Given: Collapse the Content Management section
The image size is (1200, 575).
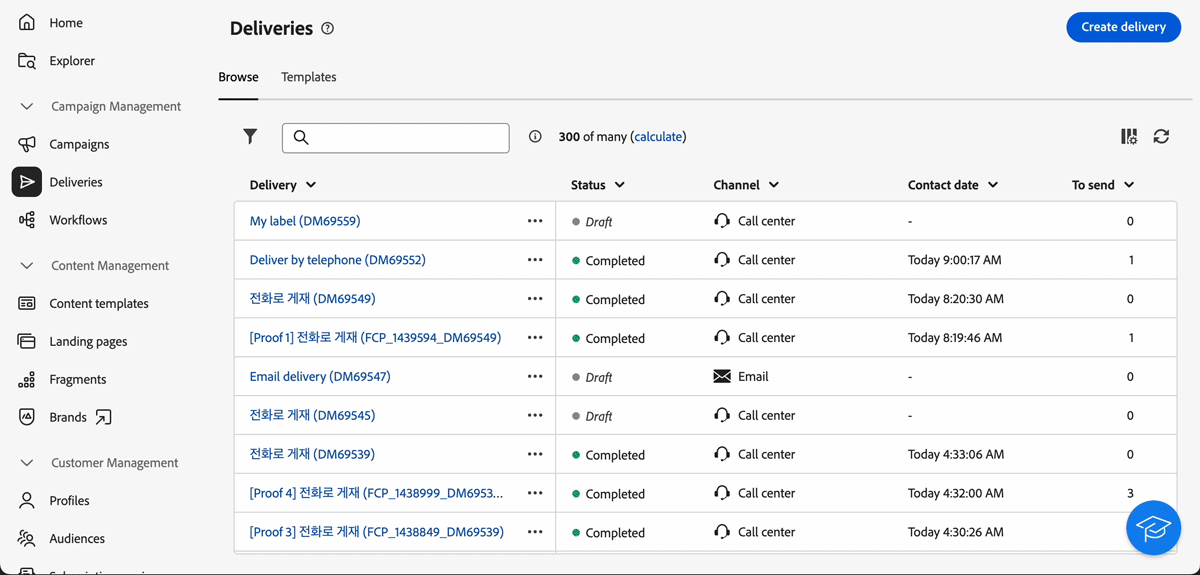Looking at the screenshot, I should pyautogui.click(x=28, y=266).
